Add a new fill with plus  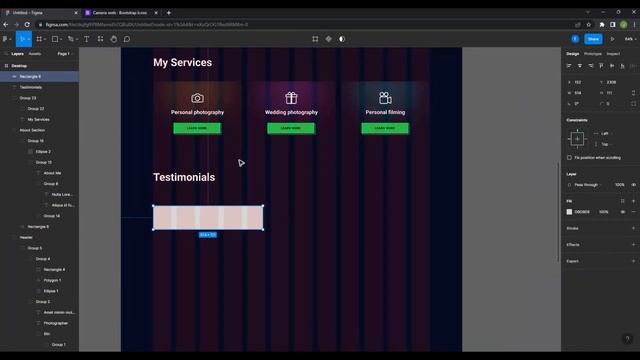[x=633, y=201]
